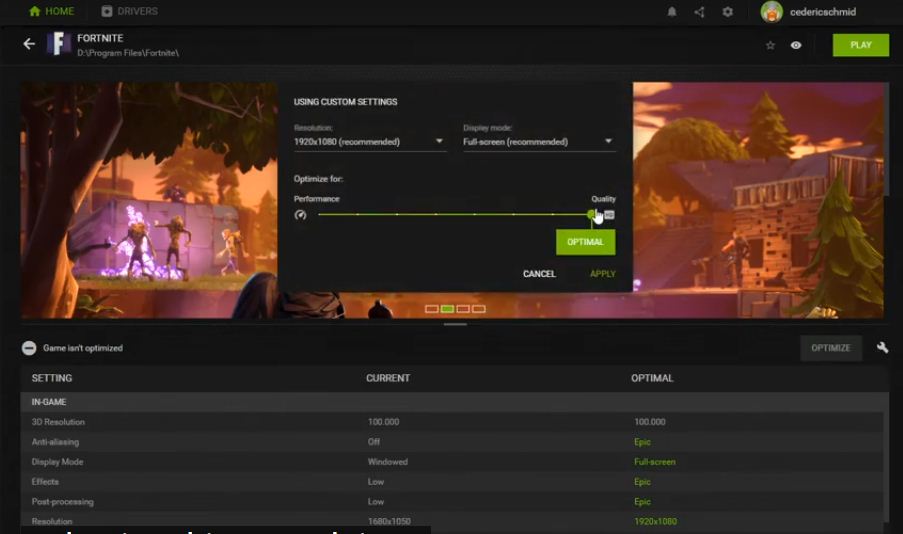Select fourth screenshot carousel indicator
The image size is (903, 534).
click(478, 309)
